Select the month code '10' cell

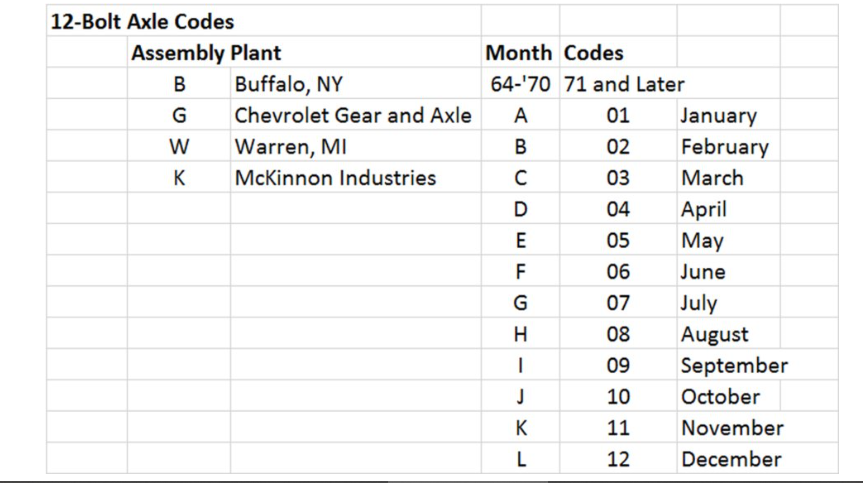618,397
